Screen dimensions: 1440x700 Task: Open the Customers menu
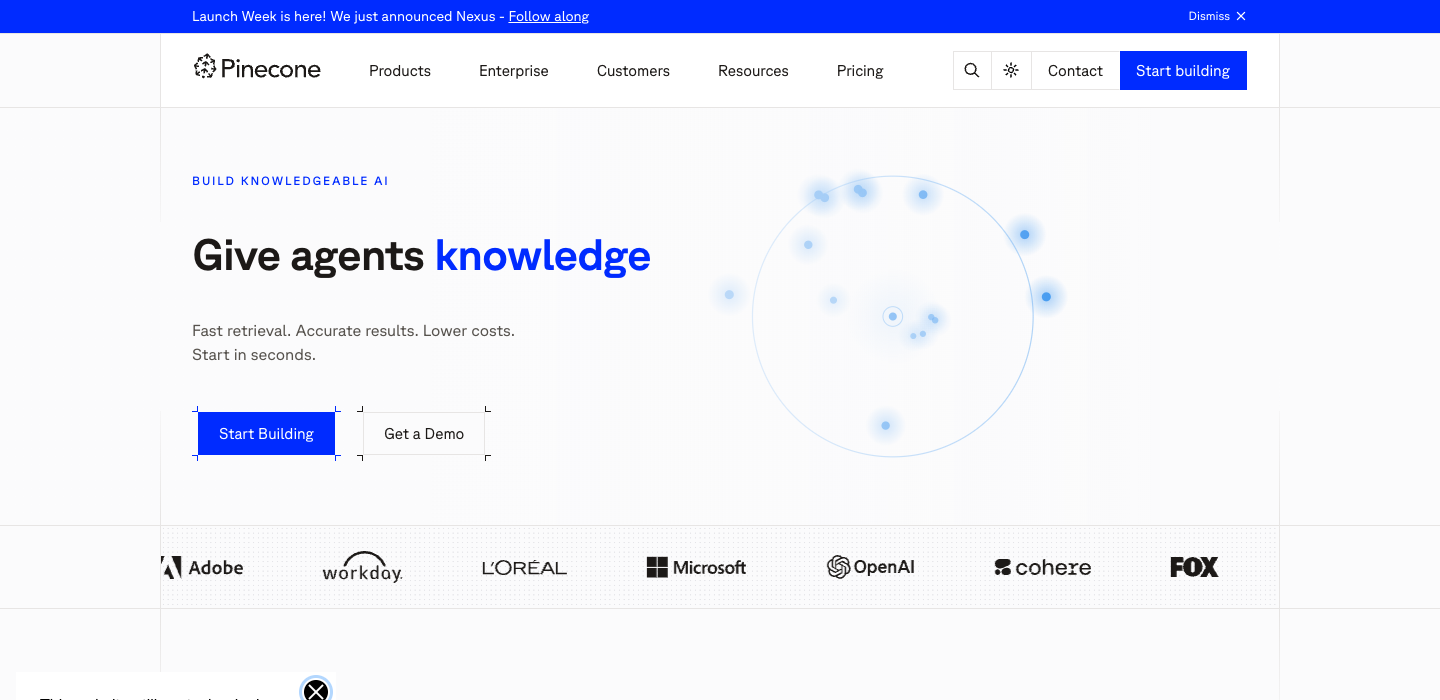[633, 71]
